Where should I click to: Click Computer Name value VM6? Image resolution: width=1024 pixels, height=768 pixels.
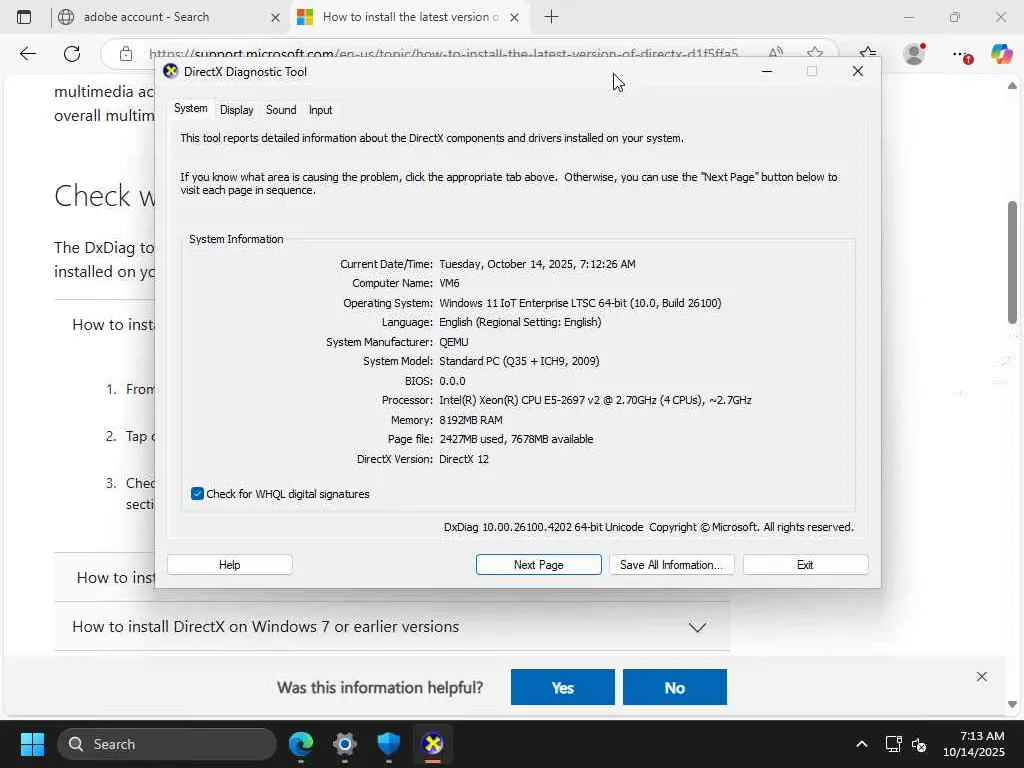[x=449, y=283]
